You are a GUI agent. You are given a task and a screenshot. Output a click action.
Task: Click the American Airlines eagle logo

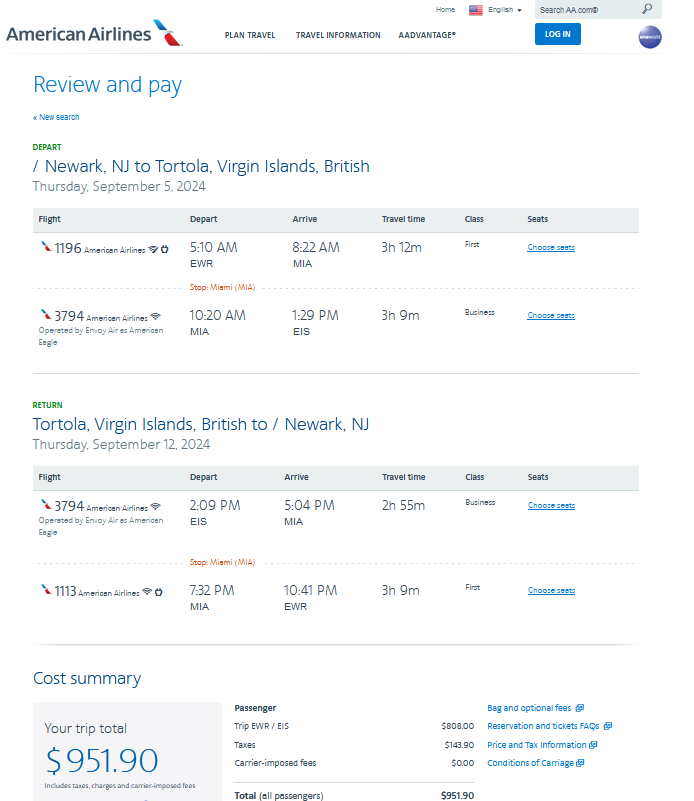163,31
